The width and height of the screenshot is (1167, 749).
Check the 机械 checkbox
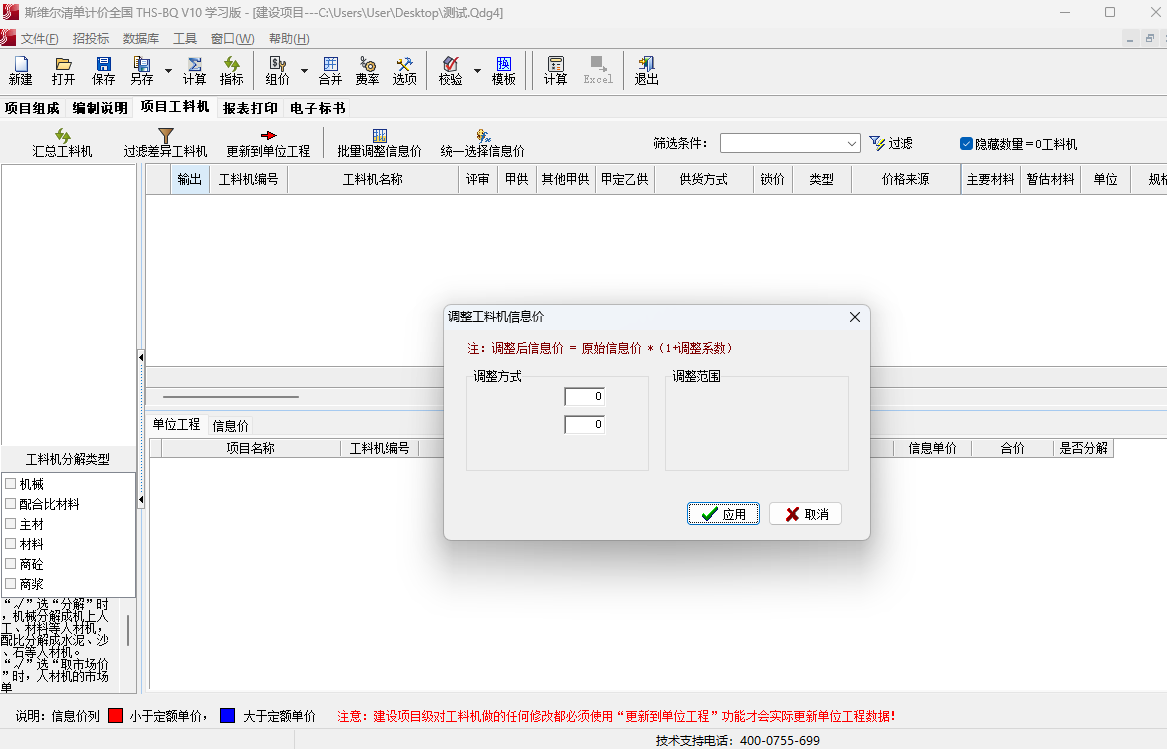(10, 484)
